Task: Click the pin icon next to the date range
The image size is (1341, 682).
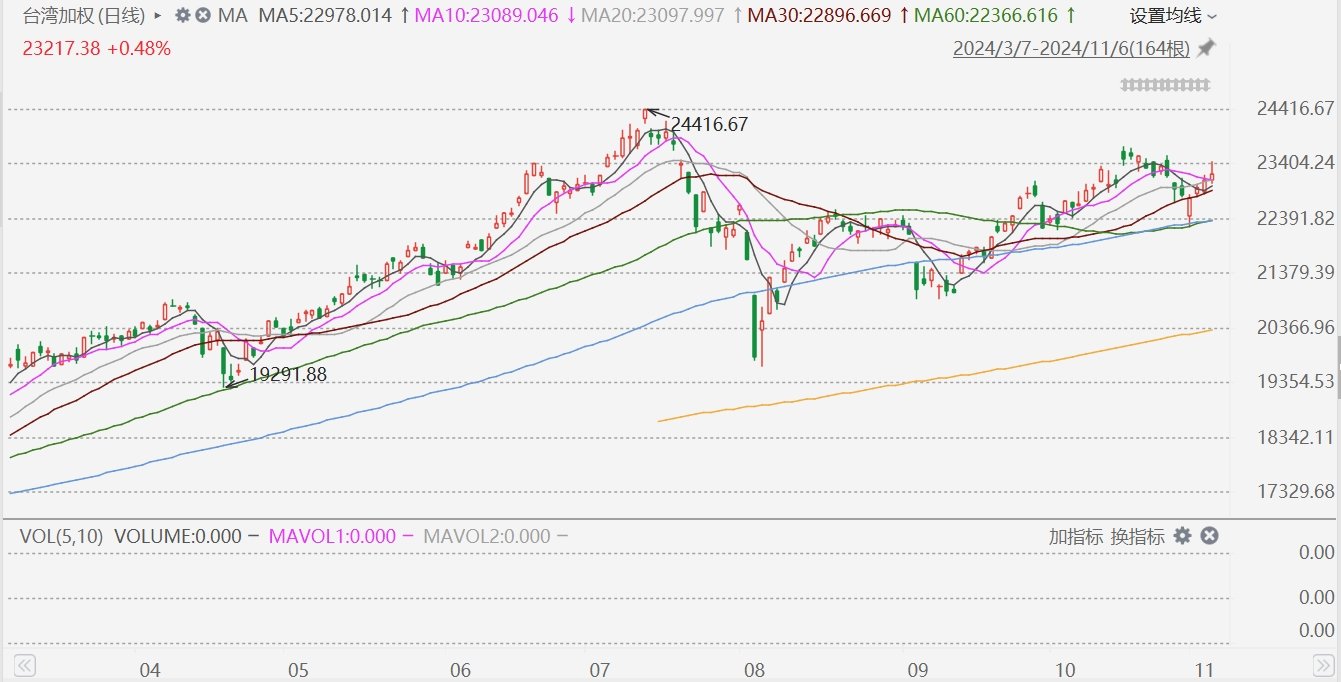Action: [x=1206, y=48]
